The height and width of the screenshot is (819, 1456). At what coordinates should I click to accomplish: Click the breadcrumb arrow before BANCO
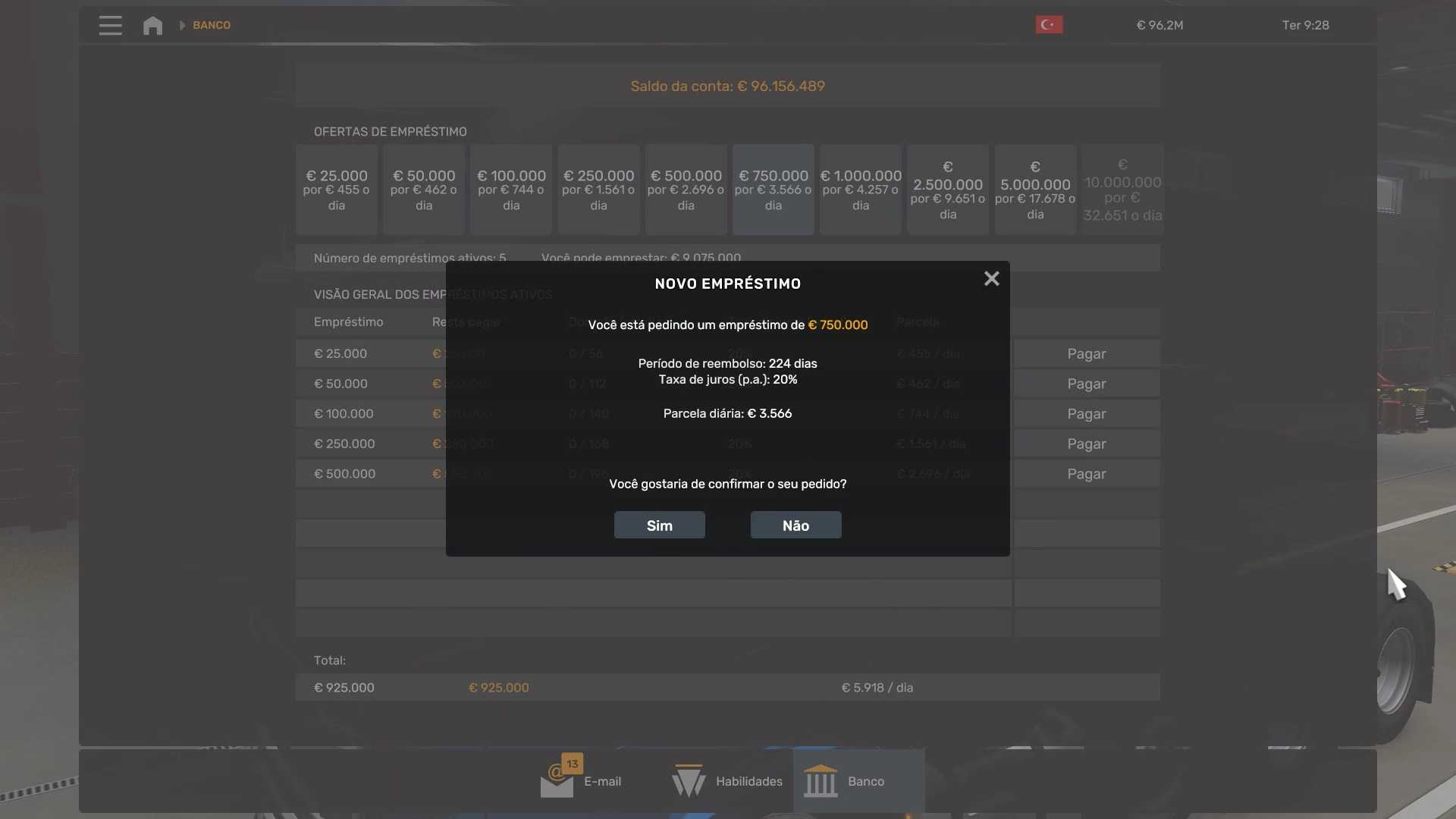(182, 25)
